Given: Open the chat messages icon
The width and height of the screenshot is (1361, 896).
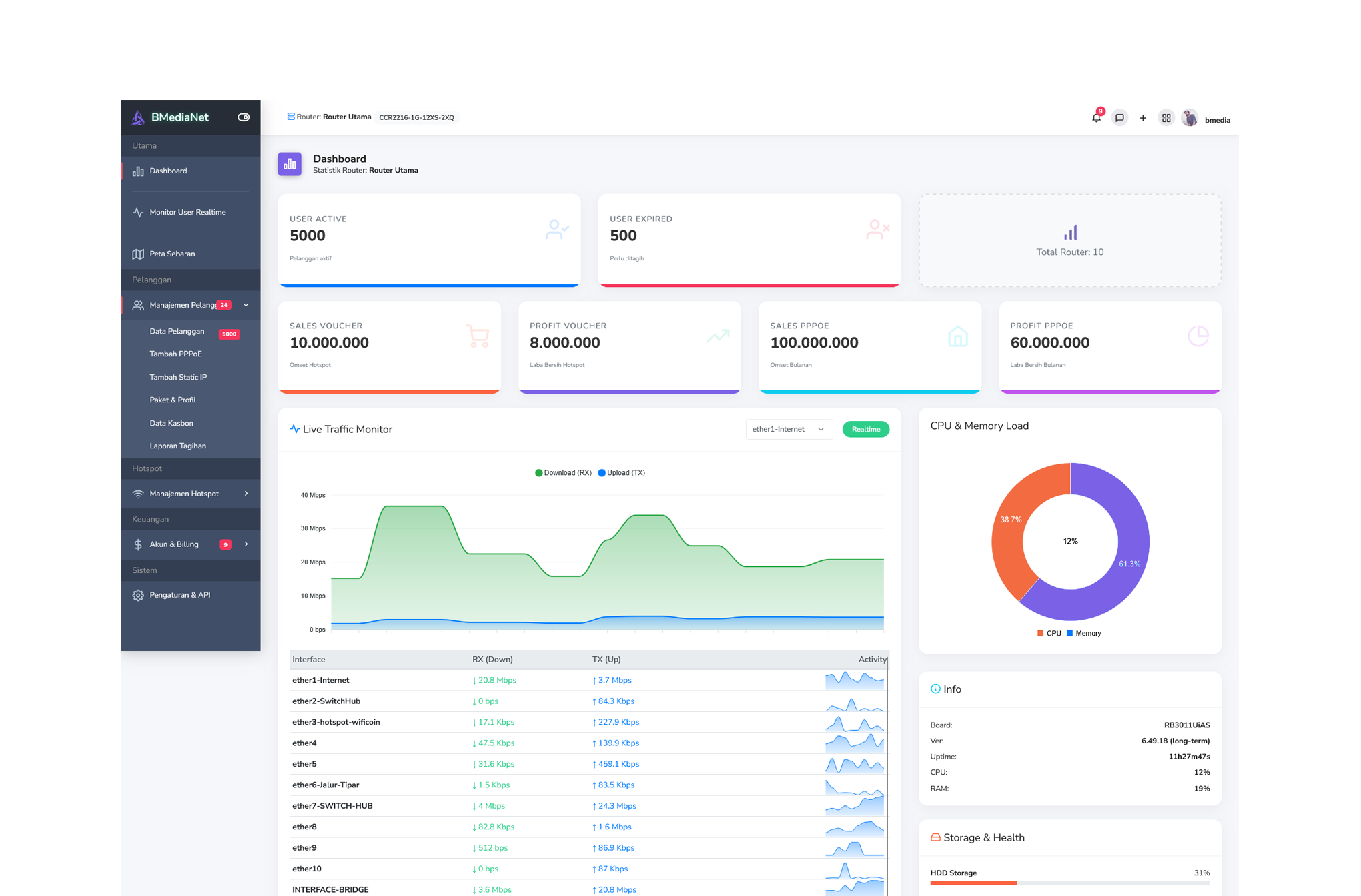Looking at the screenshot, I should (1120, 117).
